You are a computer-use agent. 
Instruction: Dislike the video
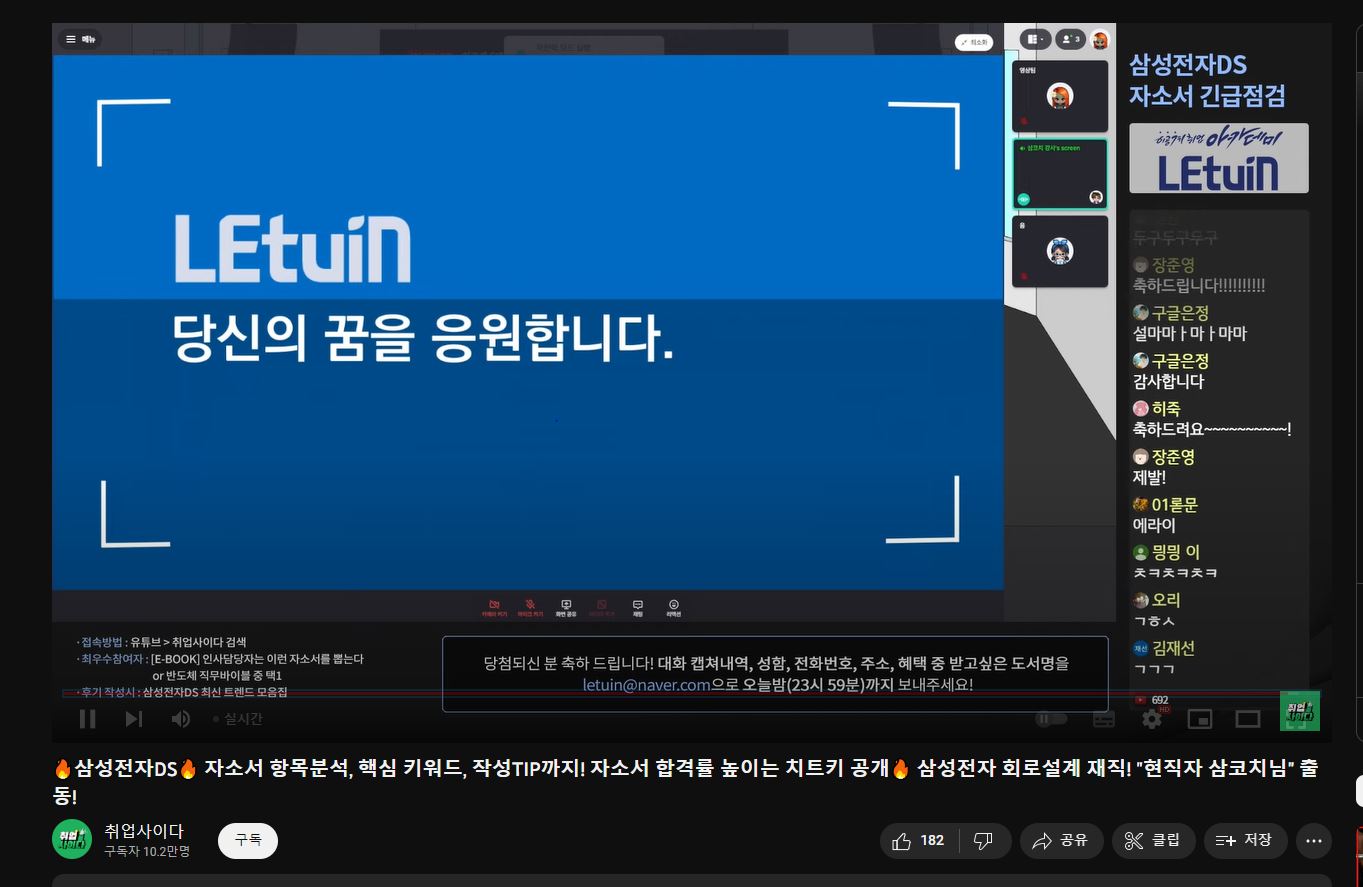984,841
